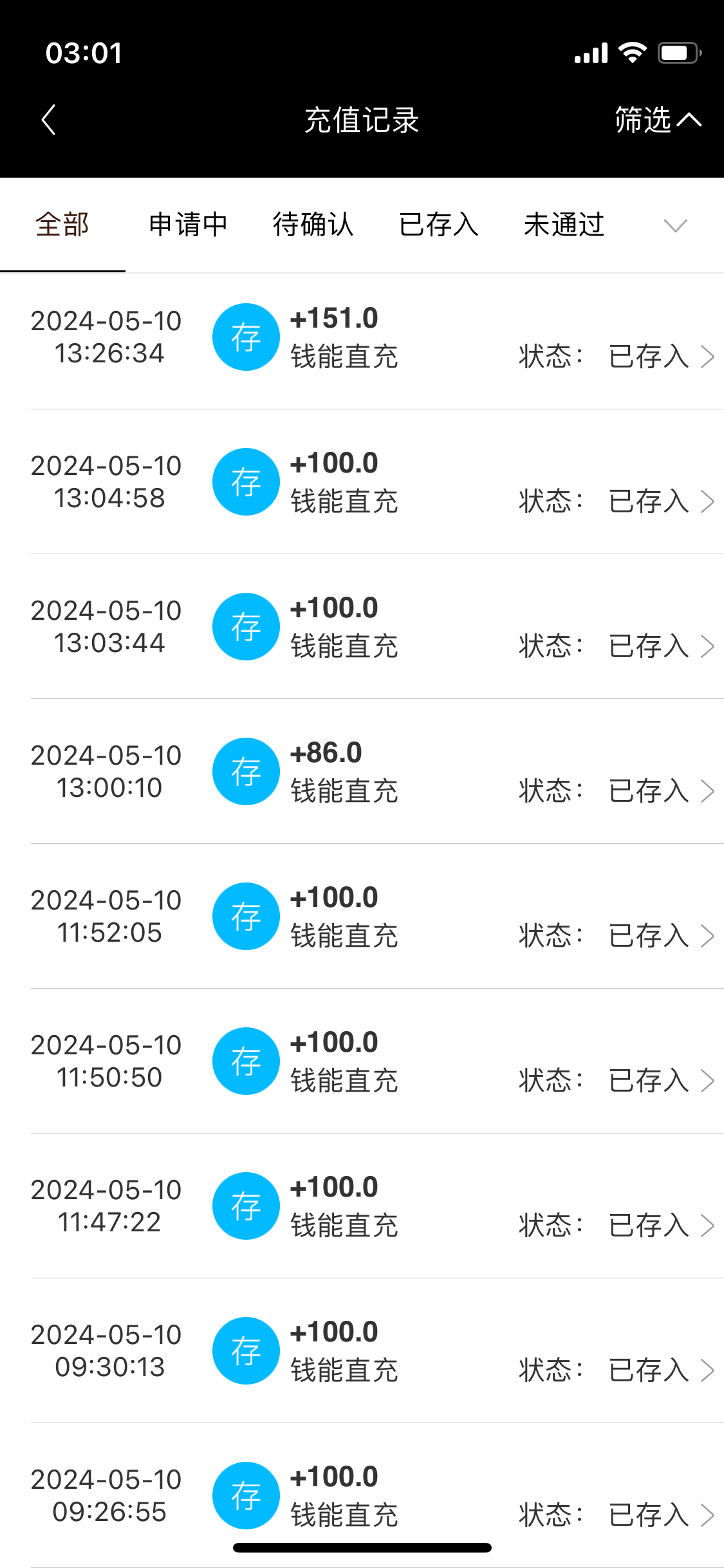Viewport: 724px width, 1568px height.
Task: Select the 未通过 tab
Action: click(x=564, y=225)
